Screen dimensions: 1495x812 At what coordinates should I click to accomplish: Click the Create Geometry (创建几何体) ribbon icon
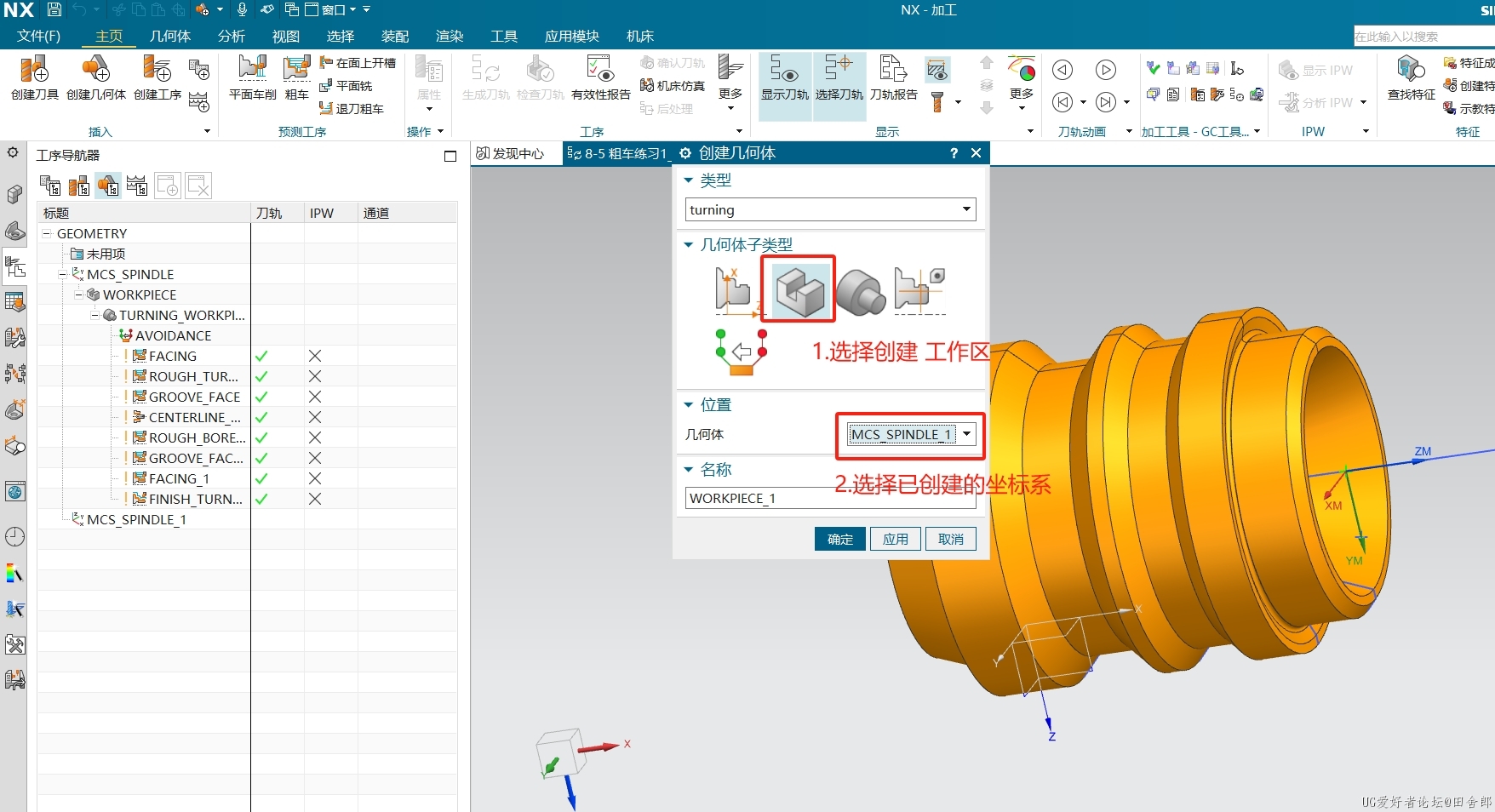pos(96,78)
